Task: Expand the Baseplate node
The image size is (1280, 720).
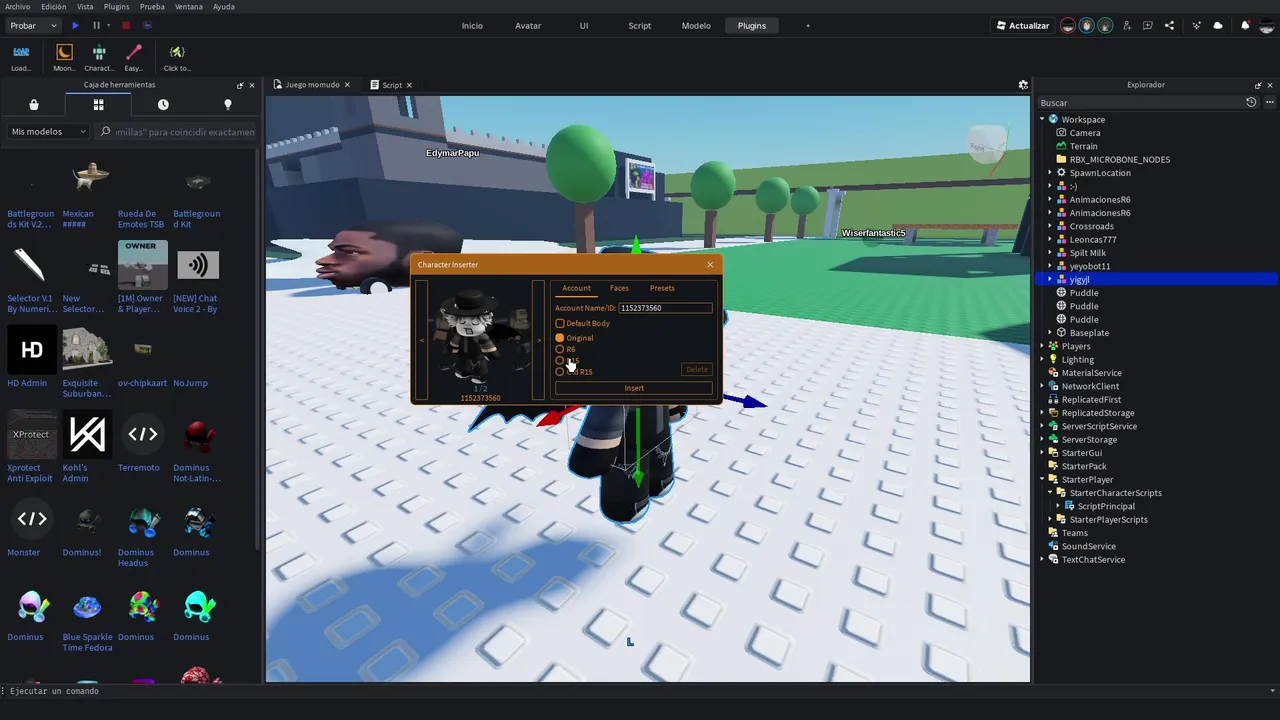Action: [x=1050, y=333]
